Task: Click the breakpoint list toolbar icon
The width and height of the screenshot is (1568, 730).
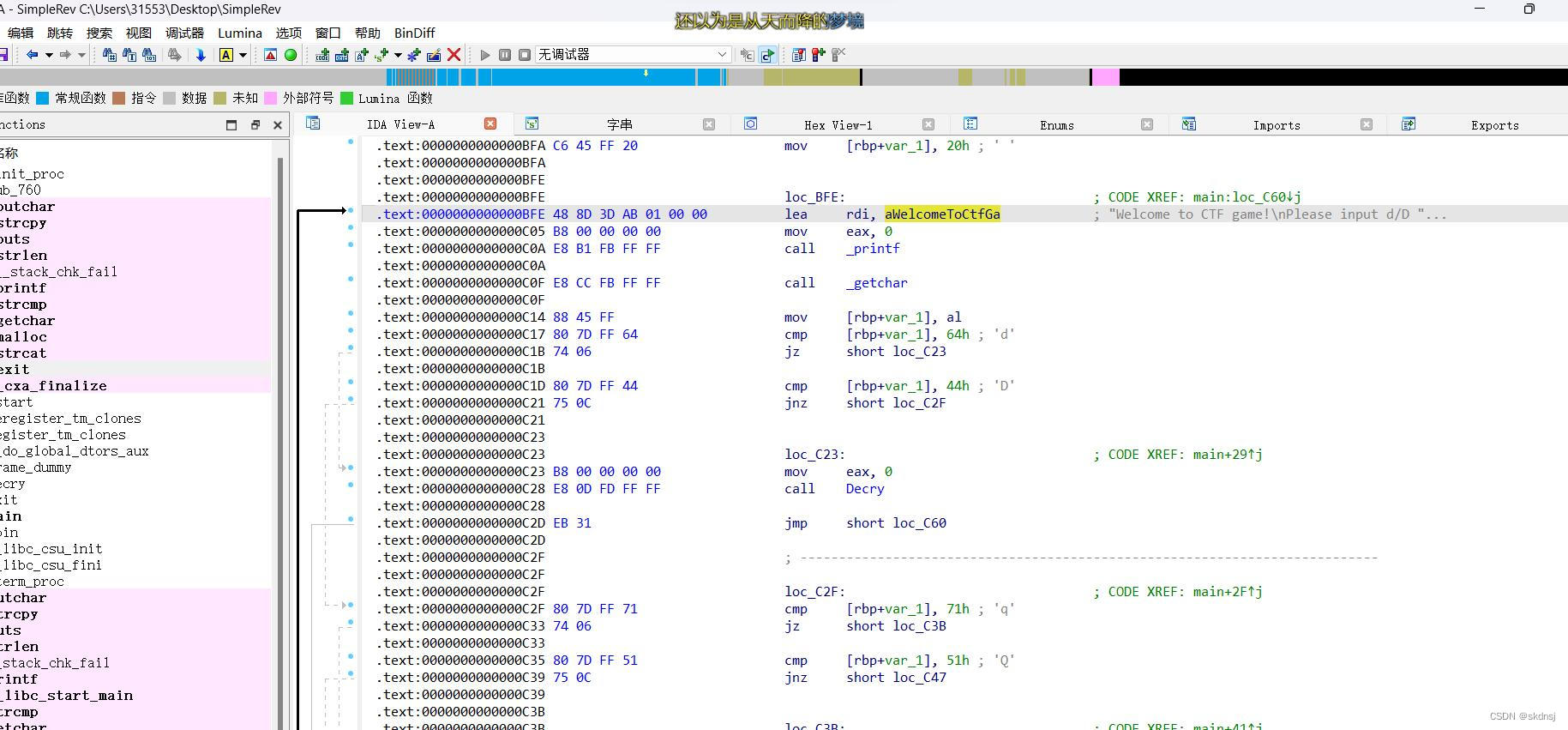Action: (799, 55)
